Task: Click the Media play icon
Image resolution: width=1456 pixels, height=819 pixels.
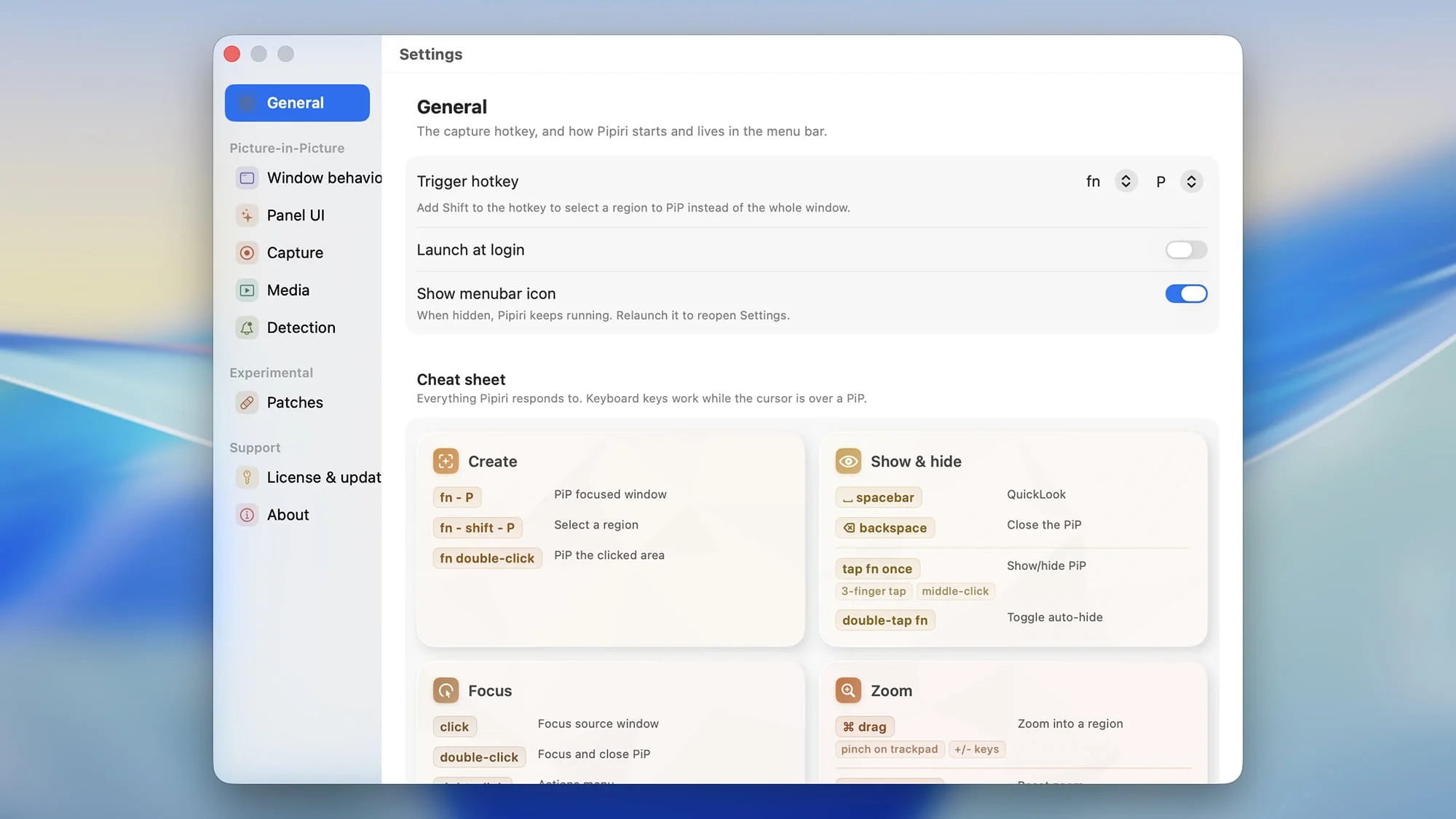Action: [248, 290]
